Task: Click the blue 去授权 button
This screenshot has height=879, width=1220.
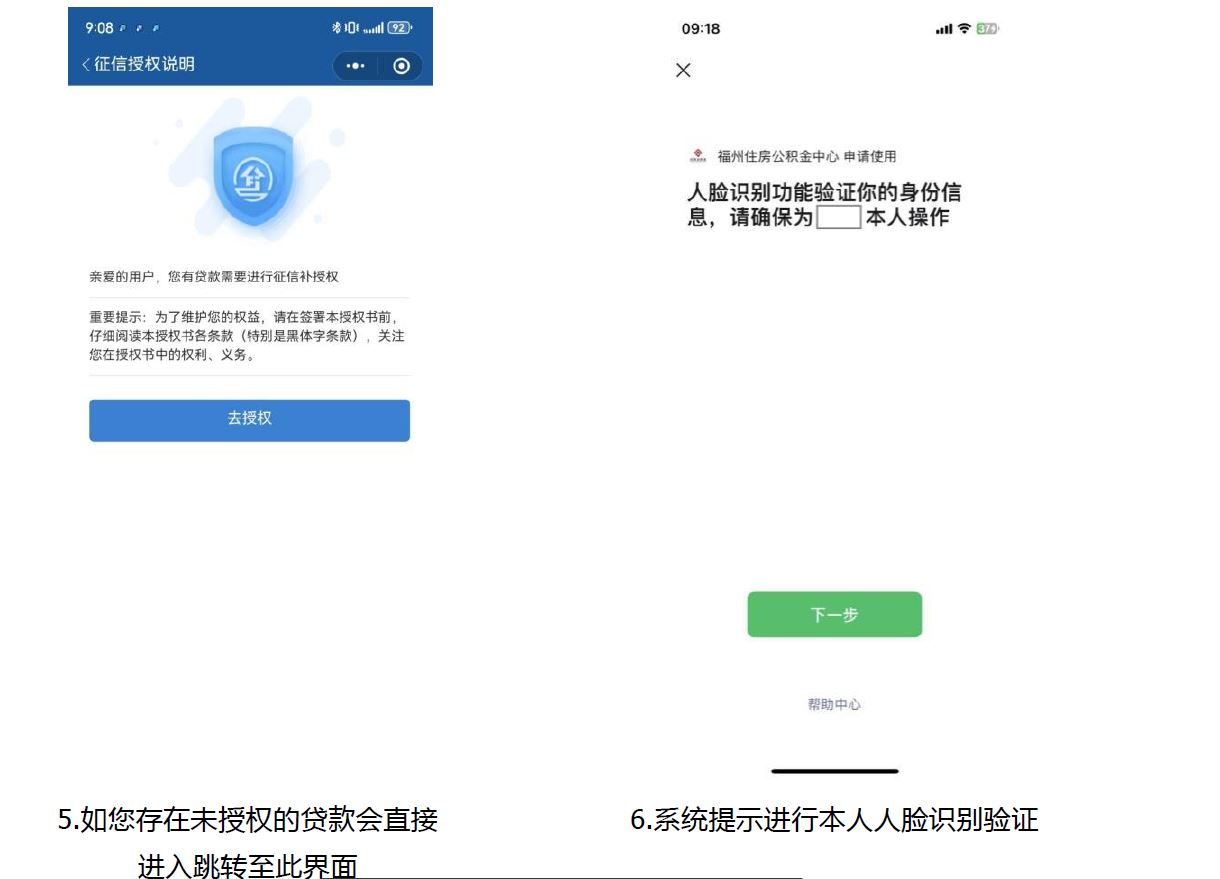Action: pyautogui.click(x=249, y=420)
